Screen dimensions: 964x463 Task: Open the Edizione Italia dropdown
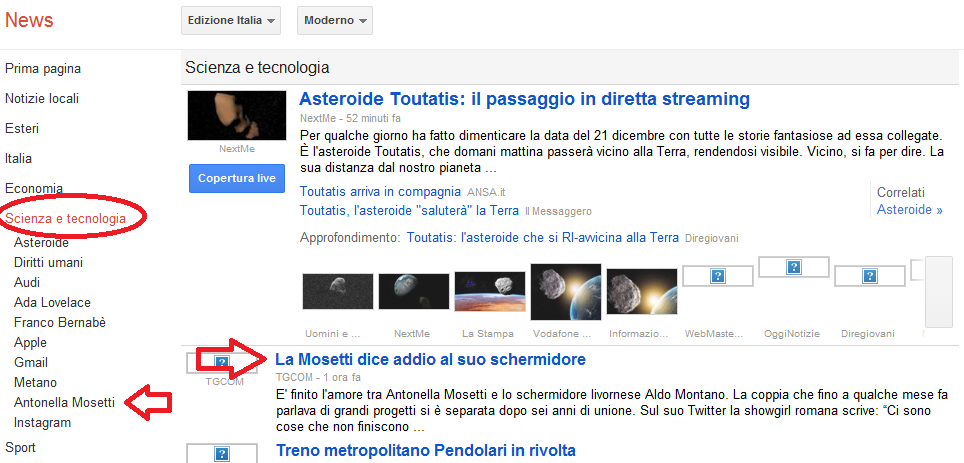[230, 20]
